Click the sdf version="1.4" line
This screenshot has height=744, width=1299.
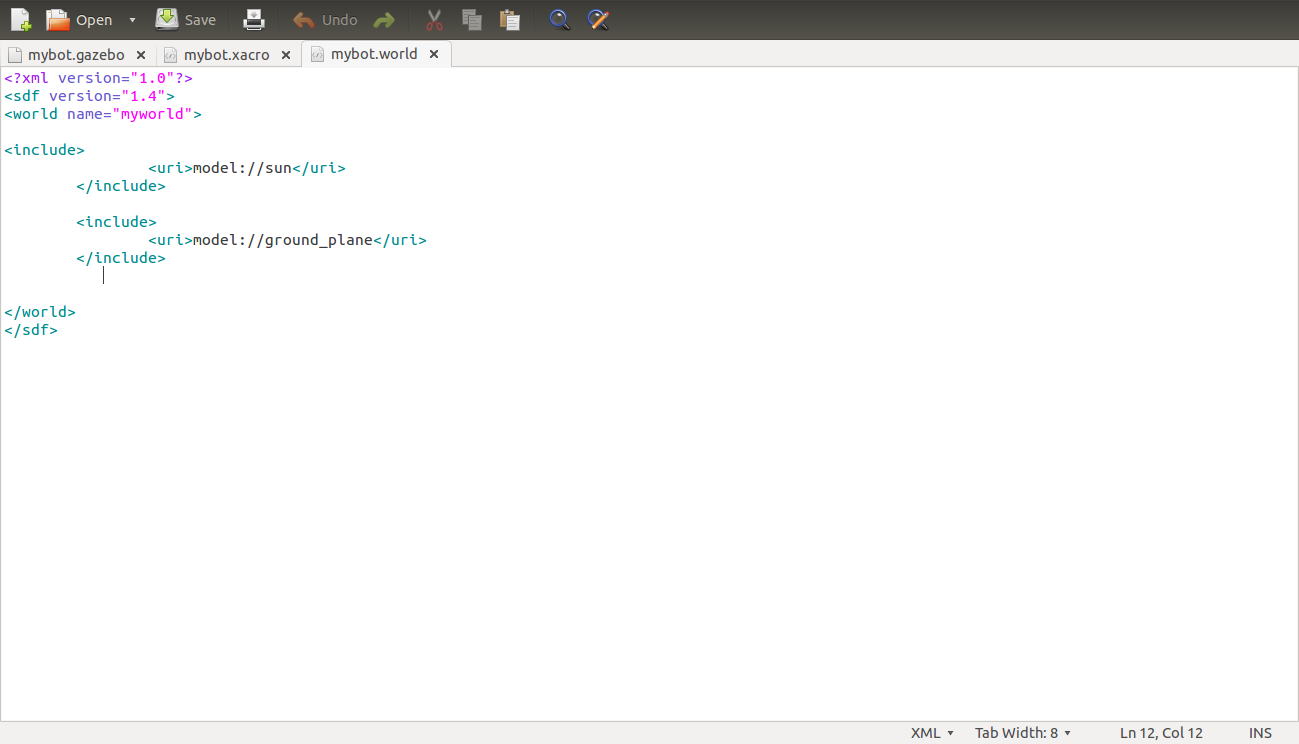tap(89, 96)
